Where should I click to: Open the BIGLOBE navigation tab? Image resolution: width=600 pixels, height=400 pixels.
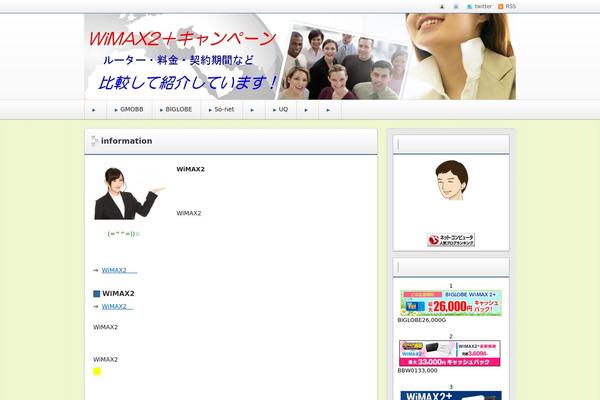coord(176,109)
